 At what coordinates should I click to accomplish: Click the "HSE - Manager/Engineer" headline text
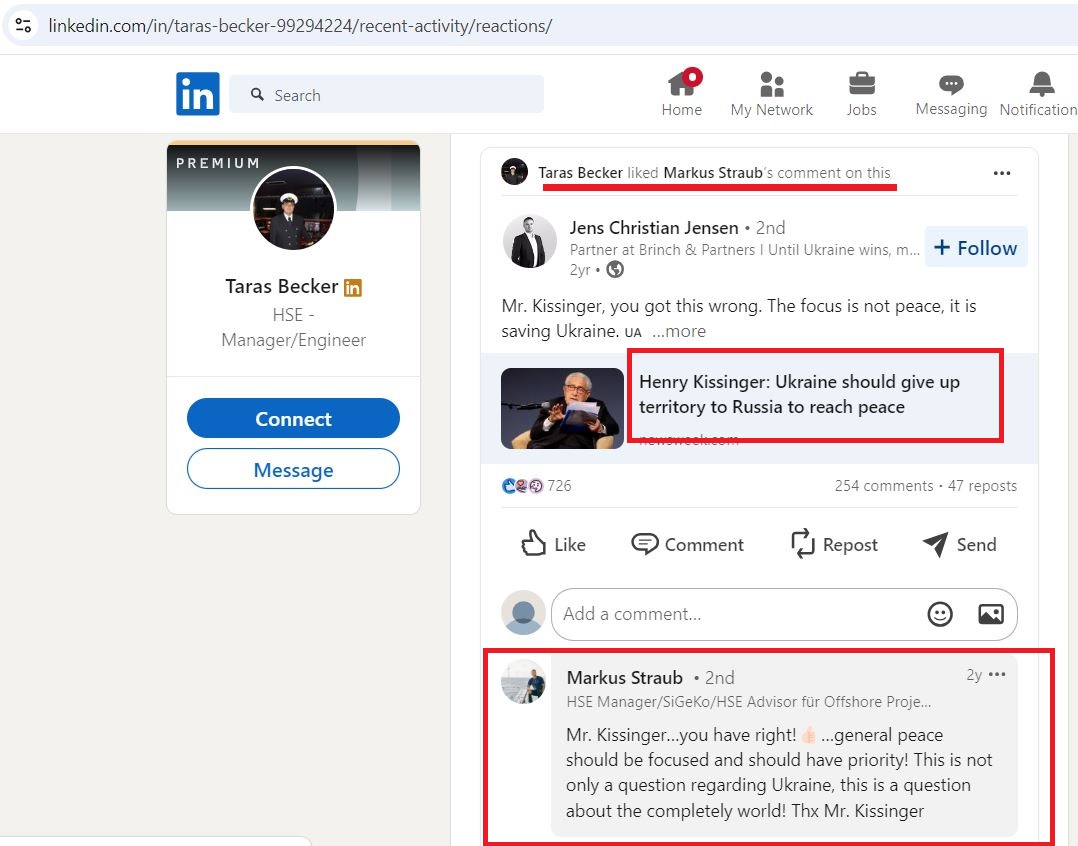(x=294, y=327)
